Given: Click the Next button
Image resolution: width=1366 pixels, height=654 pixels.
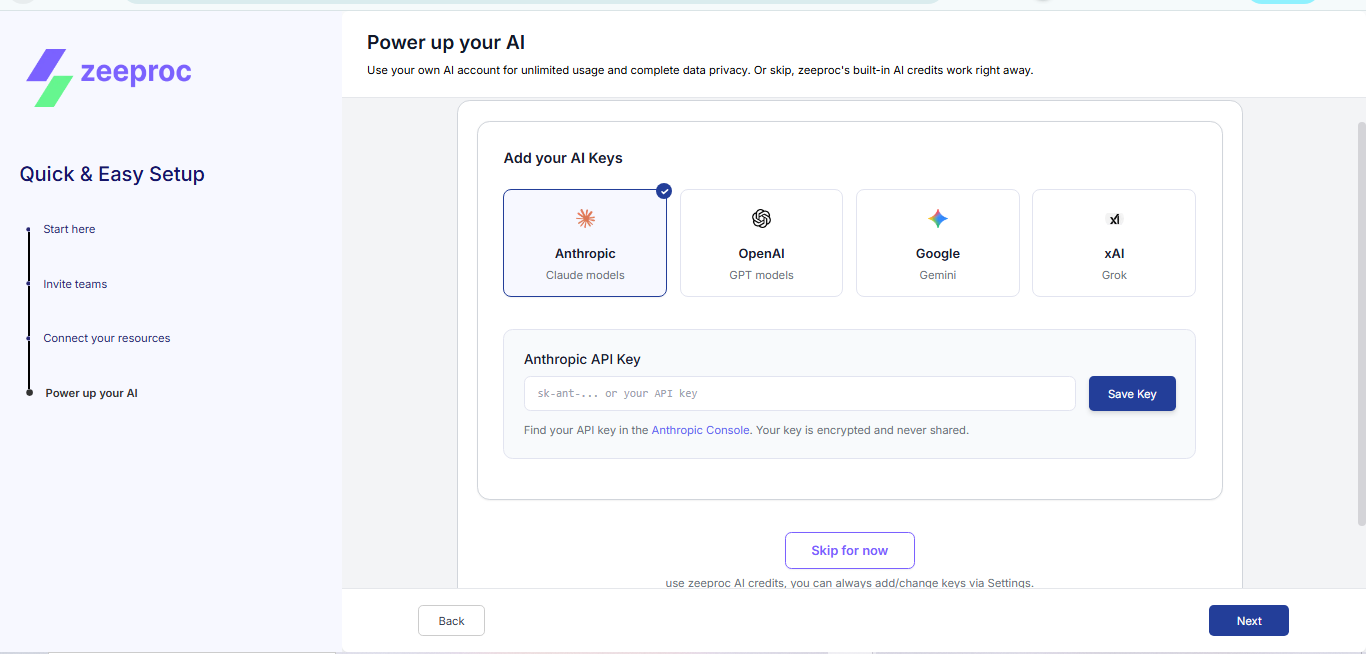Looking at the screenshot, I should click(1249, 621).
